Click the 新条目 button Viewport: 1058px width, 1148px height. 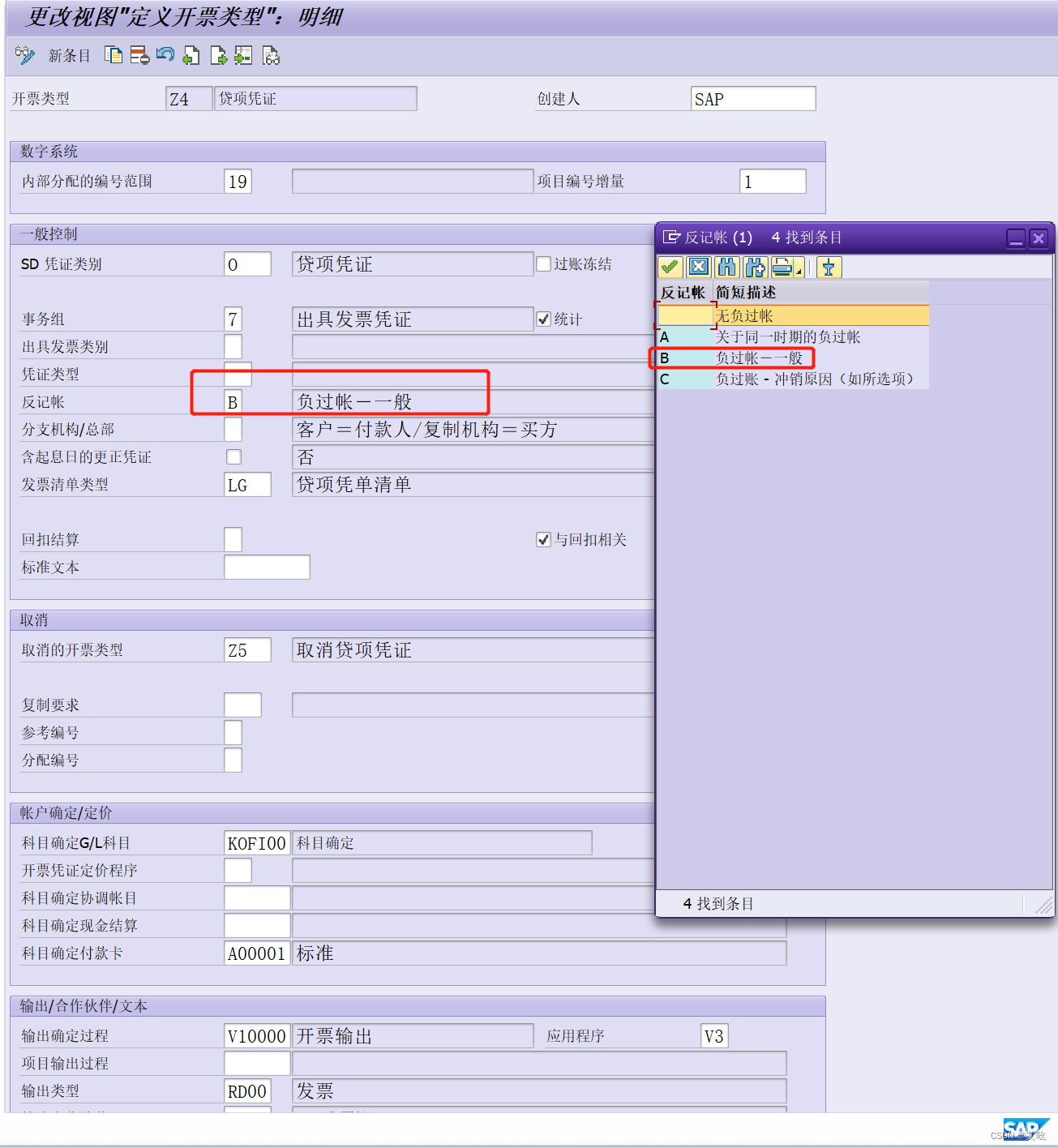click(69, 55)
